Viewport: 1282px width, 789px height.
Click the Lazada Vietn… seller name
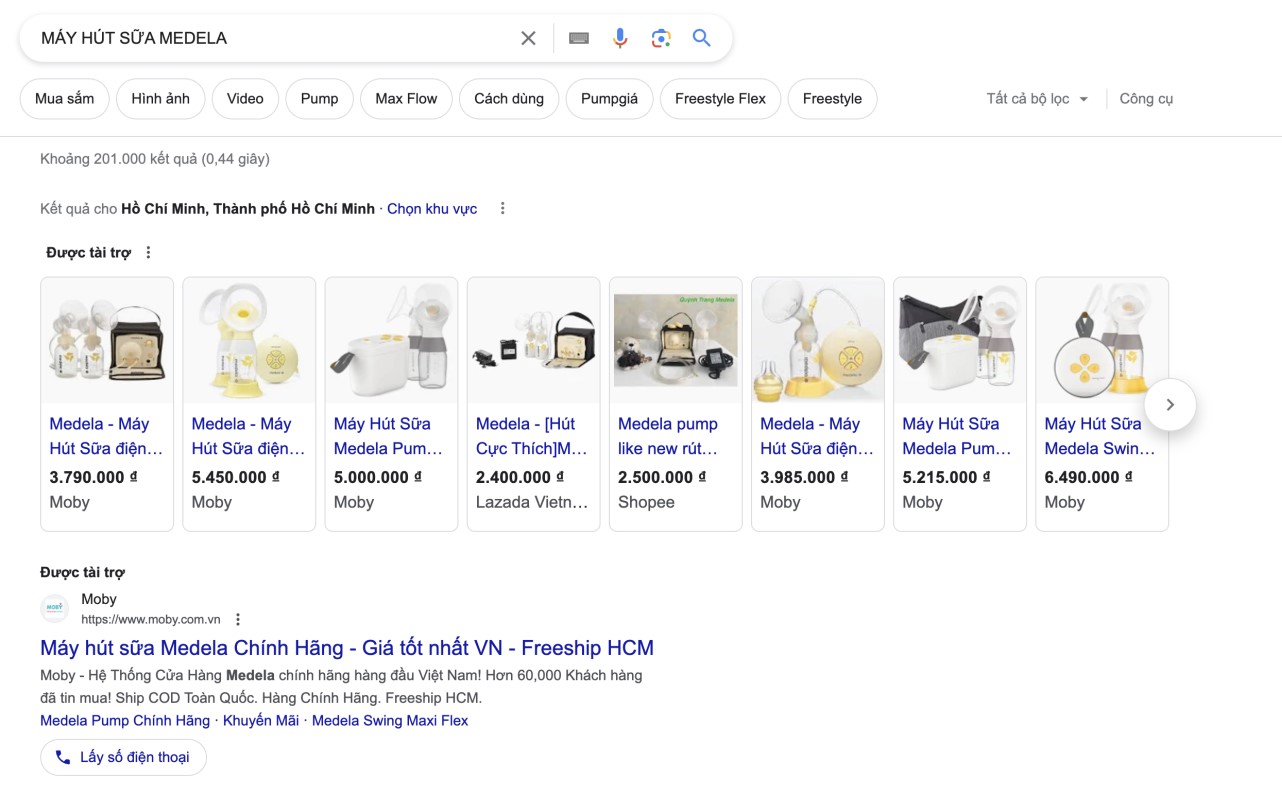tap(532, 502)
